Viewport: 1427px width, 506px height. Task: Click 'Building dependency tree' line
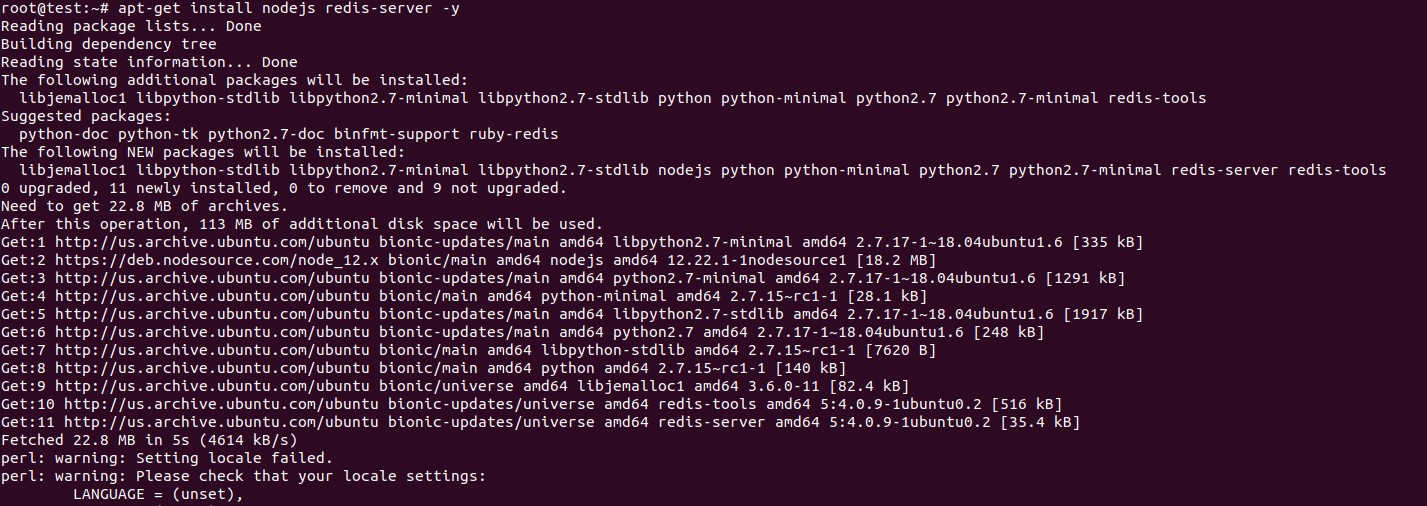pyautogui.click(x=108, y=44)
